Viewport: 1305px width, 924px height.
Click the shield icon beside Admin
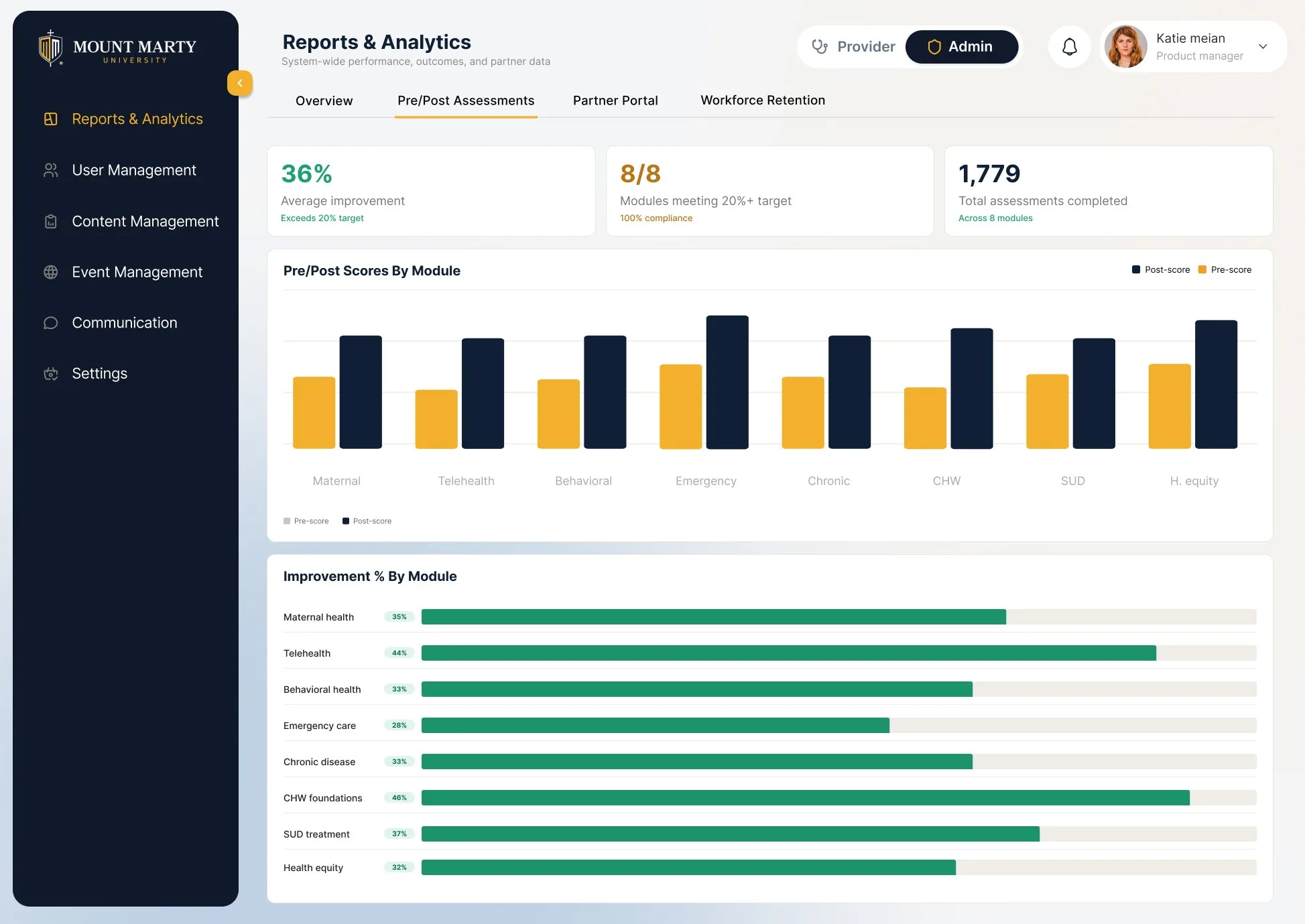934,47
